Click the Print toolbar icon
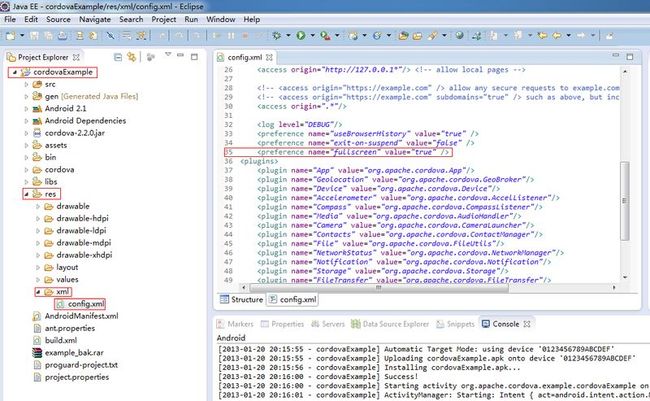Image resolution: width=650 pixels, height=401 pixels. [62, 36]
